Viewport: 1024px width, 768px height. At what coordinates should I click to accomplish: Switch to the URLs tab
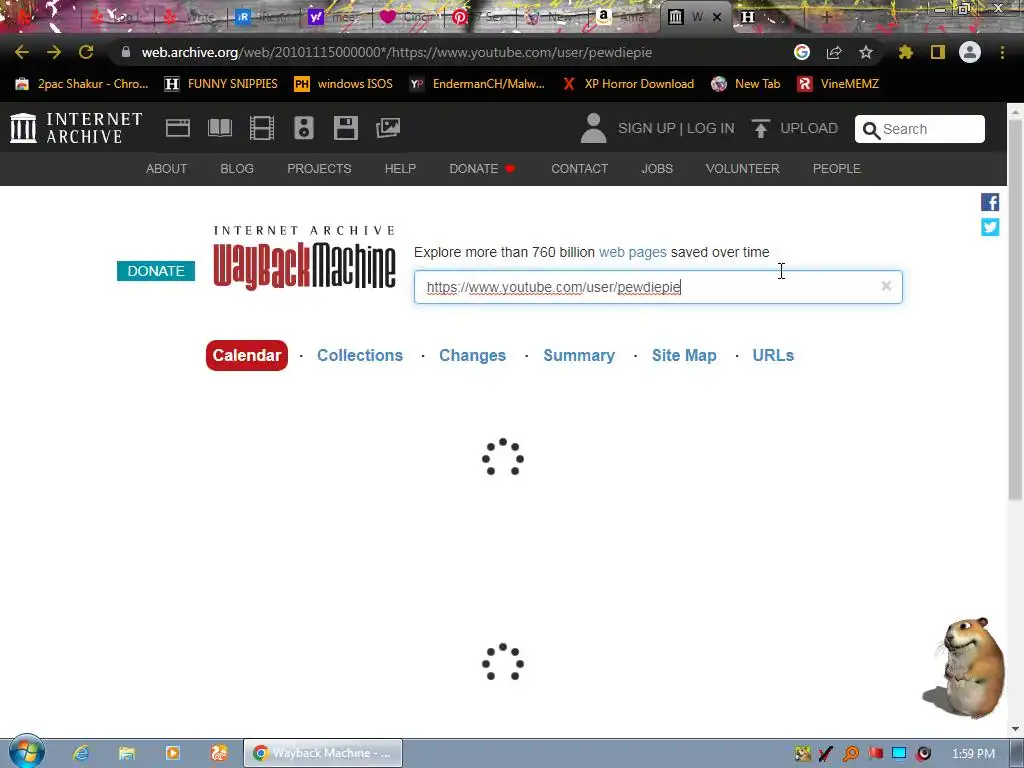pos(773,355)
